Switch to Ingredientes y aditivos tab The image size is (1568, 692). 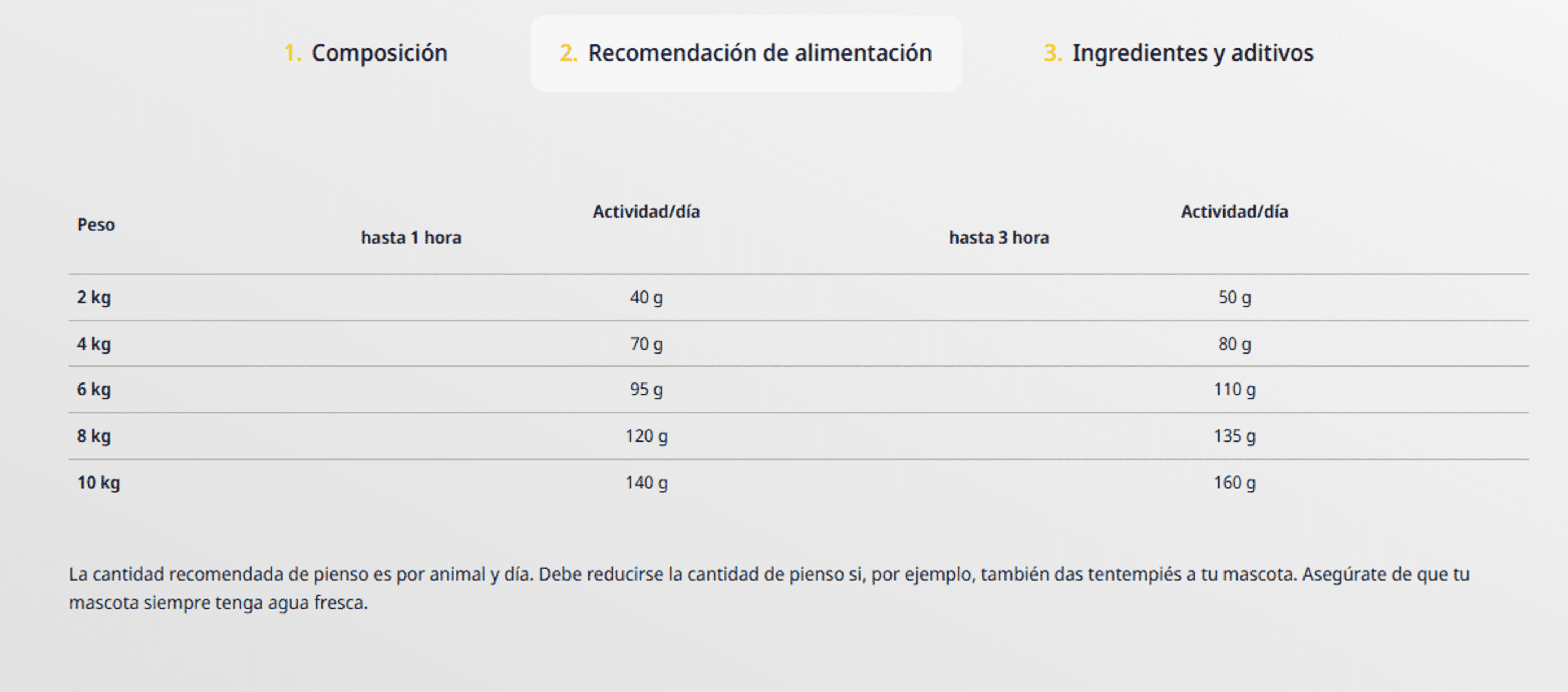[1178, 53]
